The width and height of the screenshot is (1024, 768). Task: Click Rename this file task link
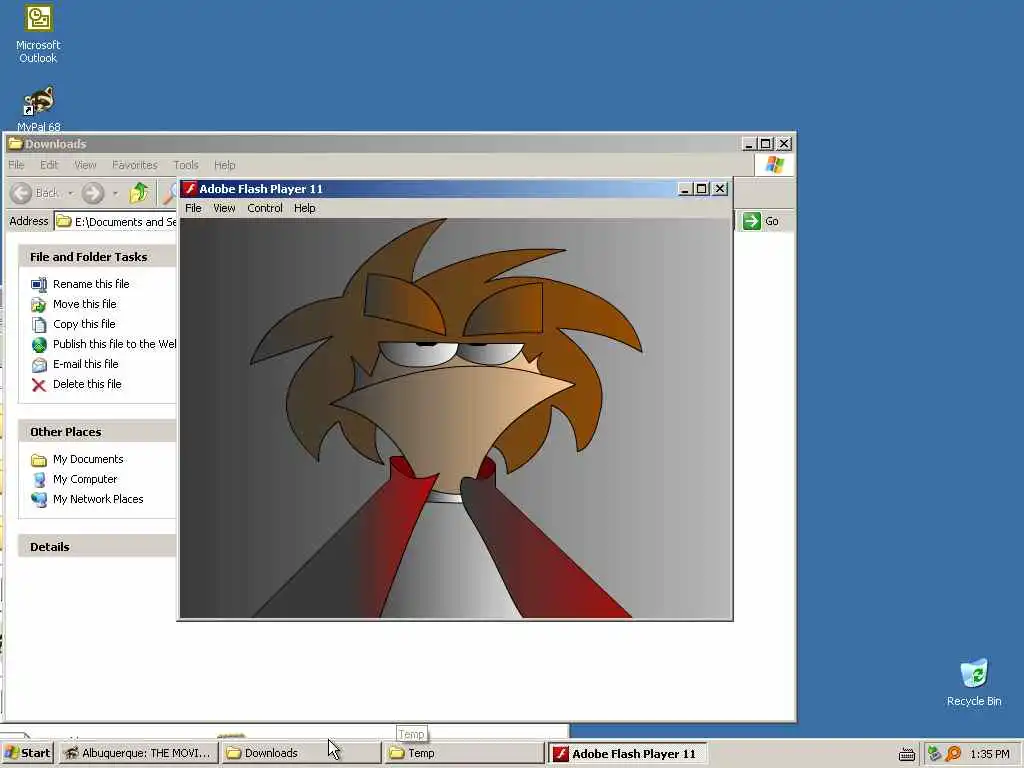tap(91, 284)
